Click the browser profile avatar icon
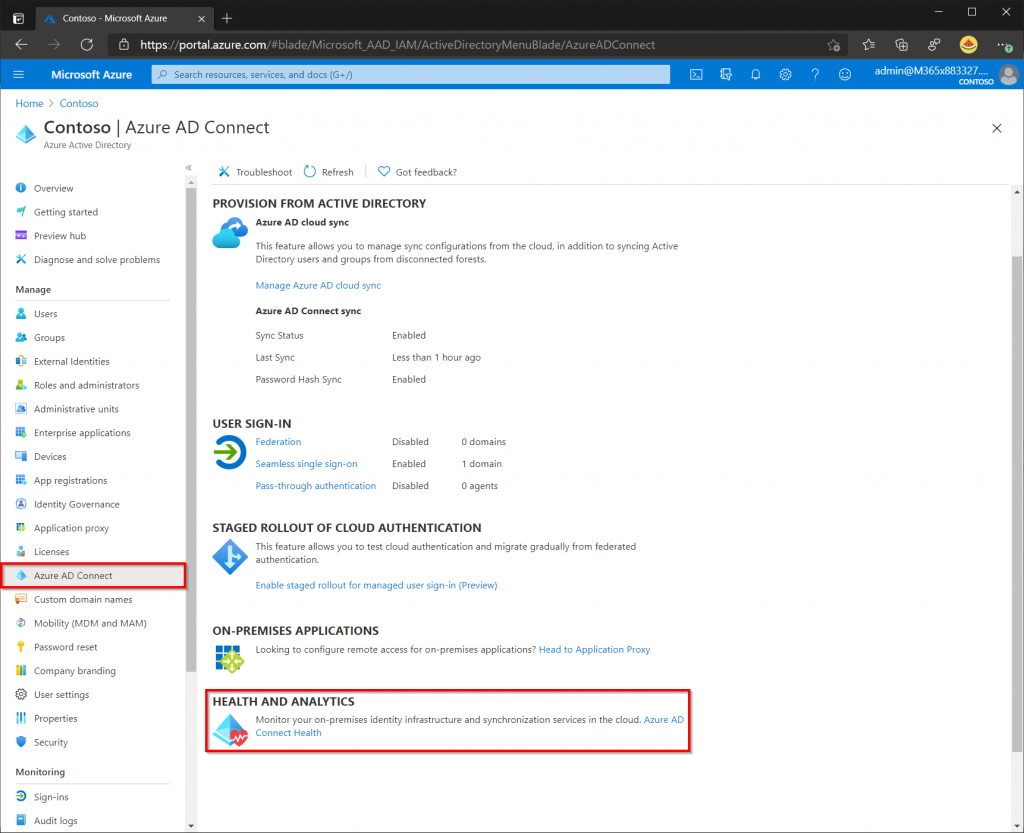Viewport: 1024px width, 833px height. click(968, 44)
